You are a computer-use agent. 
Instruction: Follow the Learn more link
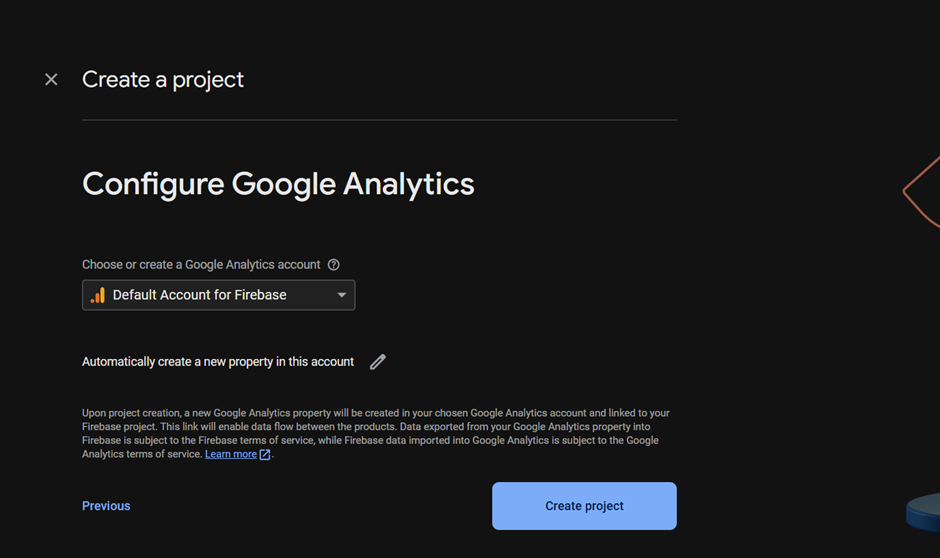point(231,454)
